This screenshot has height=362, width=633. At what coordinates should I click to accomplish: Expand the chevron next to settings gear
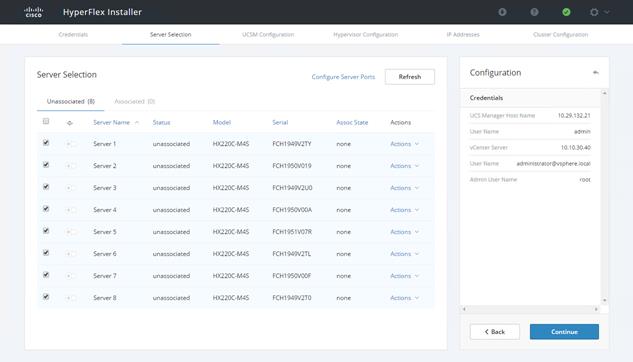[606, 12]
